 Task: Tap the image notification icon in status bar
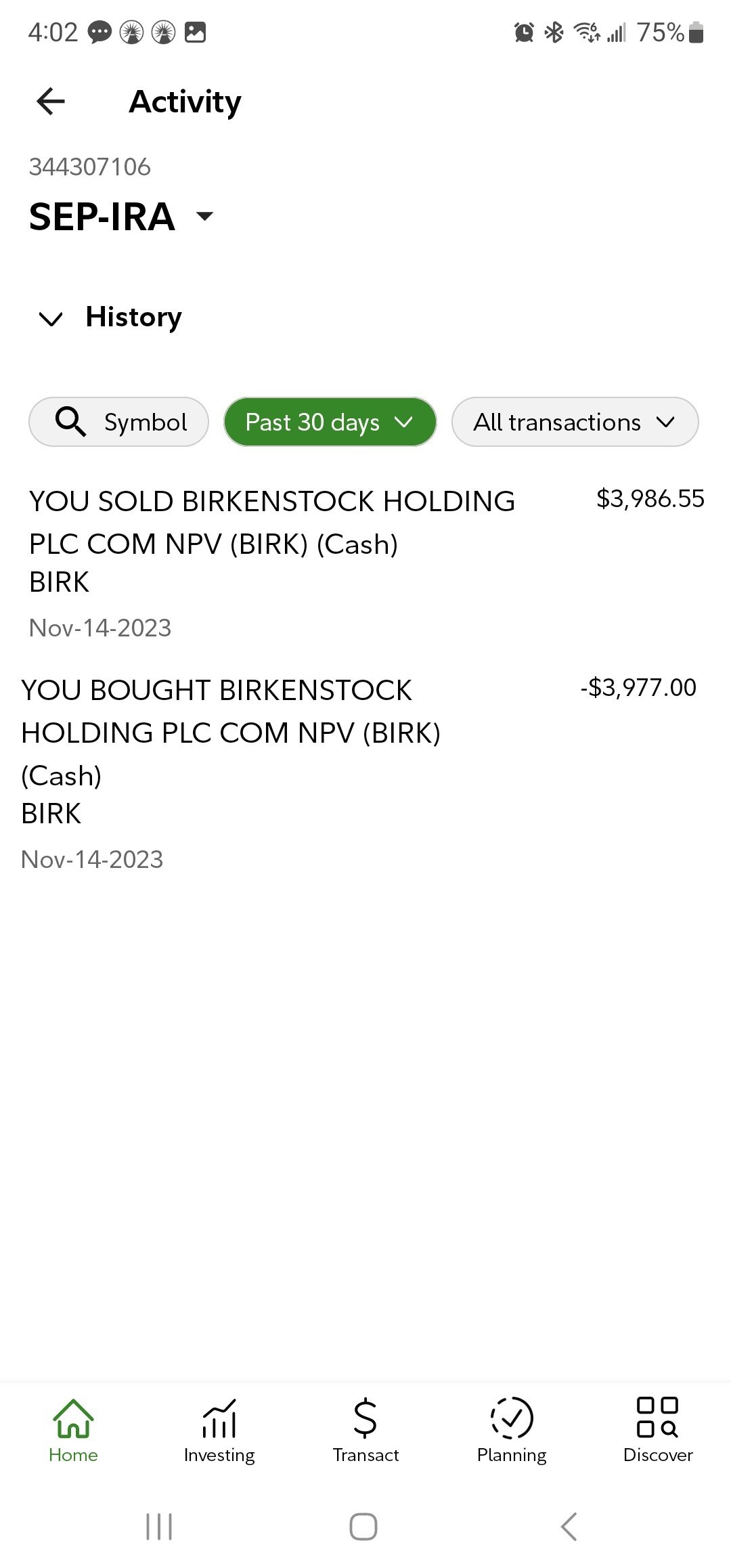pyautogui.click(x=196, y=32)
